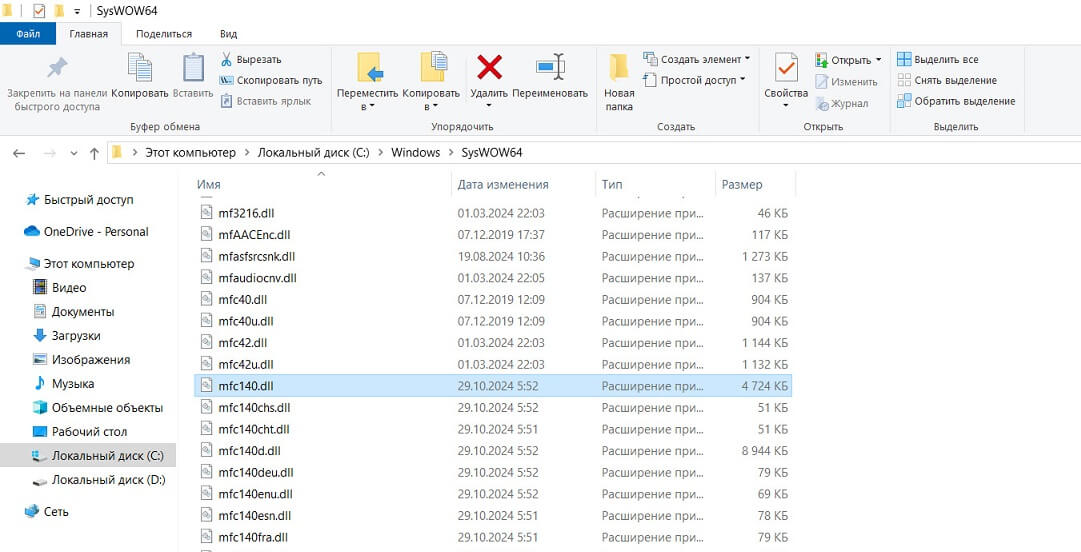Open Создать элемент dropdown
This screenshot has width=1081, height=552.
(697, 59)
